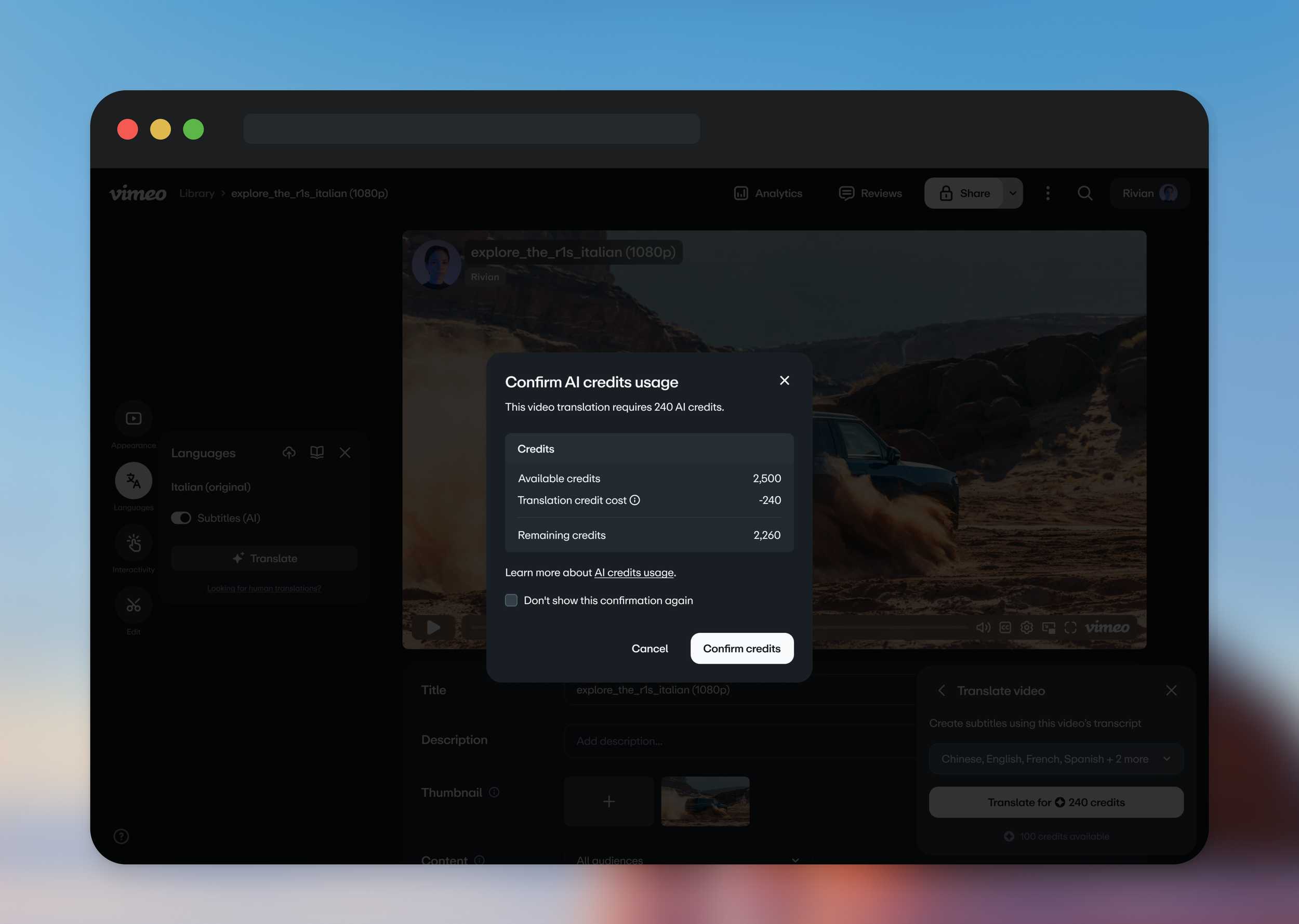Click the Content info icon
Image resolution: width=1299 pixels, height=924 pixels.
coord(480,860)
